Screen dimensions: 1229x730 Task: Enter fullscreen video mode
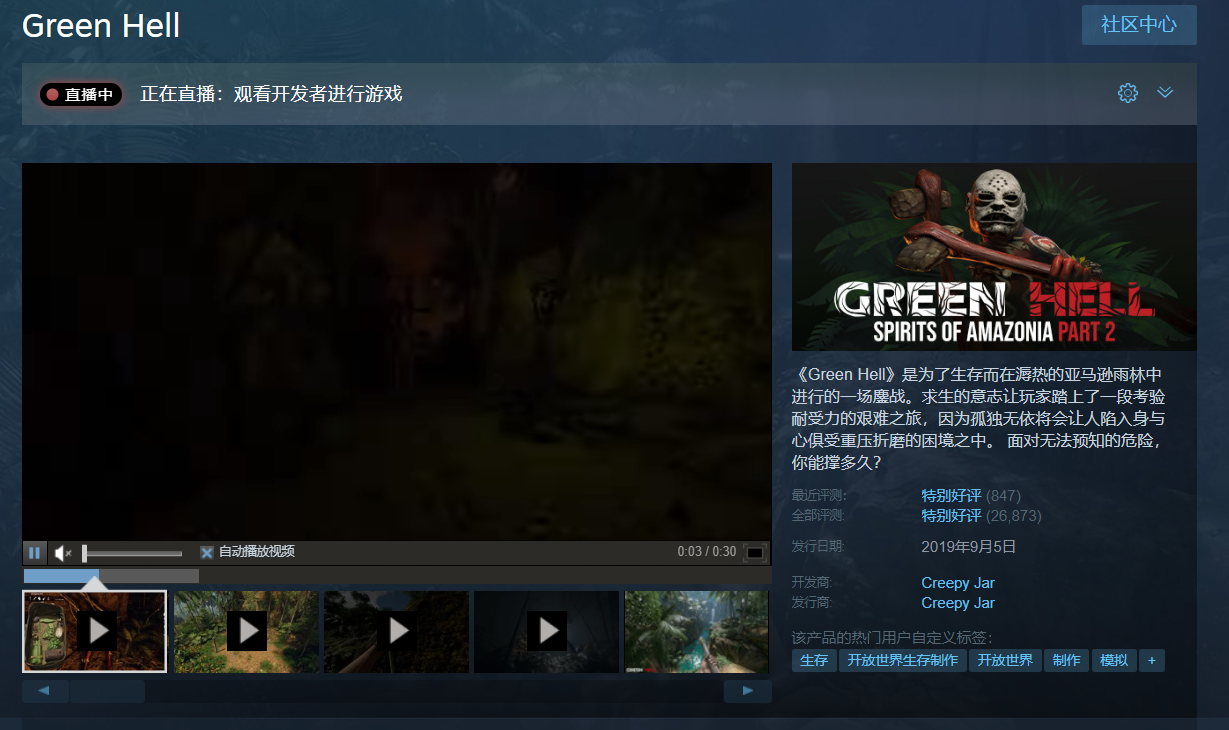pos(755,552)
